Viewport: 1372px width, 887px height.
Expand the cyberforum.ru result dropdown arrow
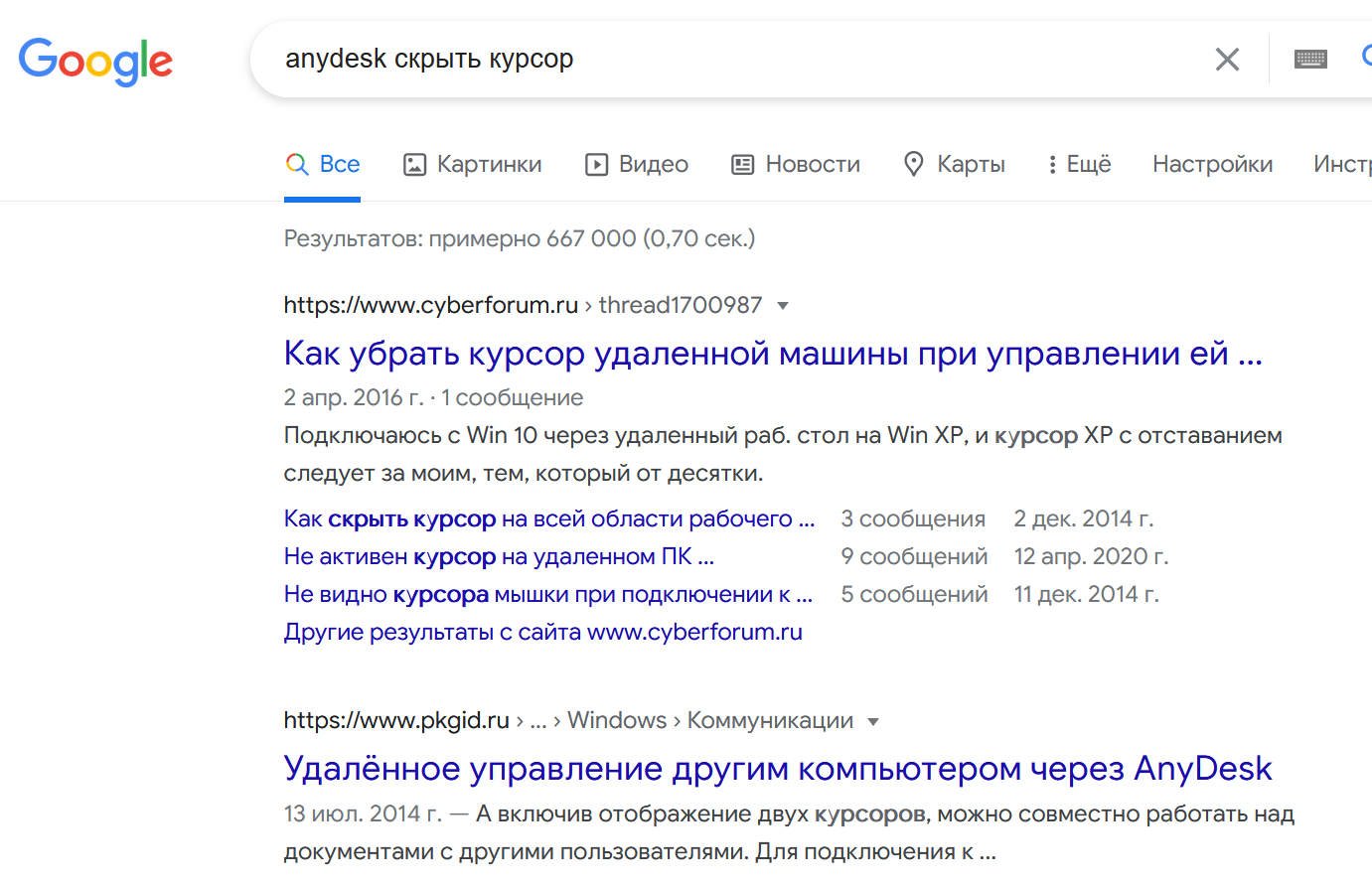point(783,306)
